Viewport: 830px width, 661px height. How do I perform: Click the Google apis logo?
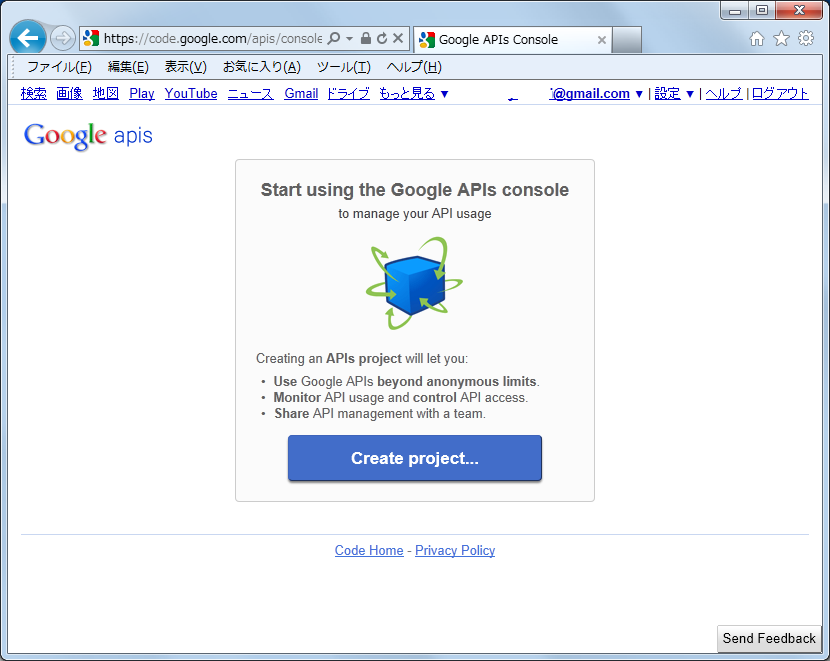point(88,136)
